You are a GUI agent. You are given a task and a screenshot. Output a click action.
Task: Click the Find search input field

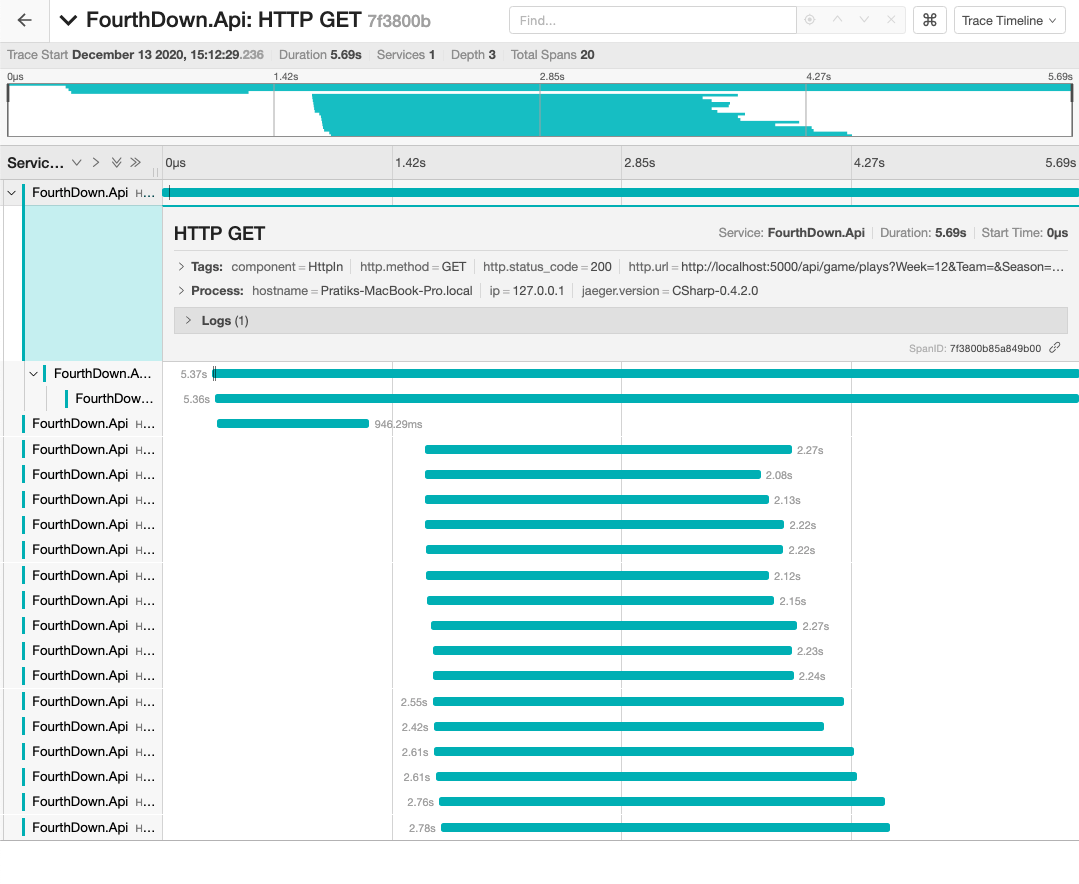[652, 21]
